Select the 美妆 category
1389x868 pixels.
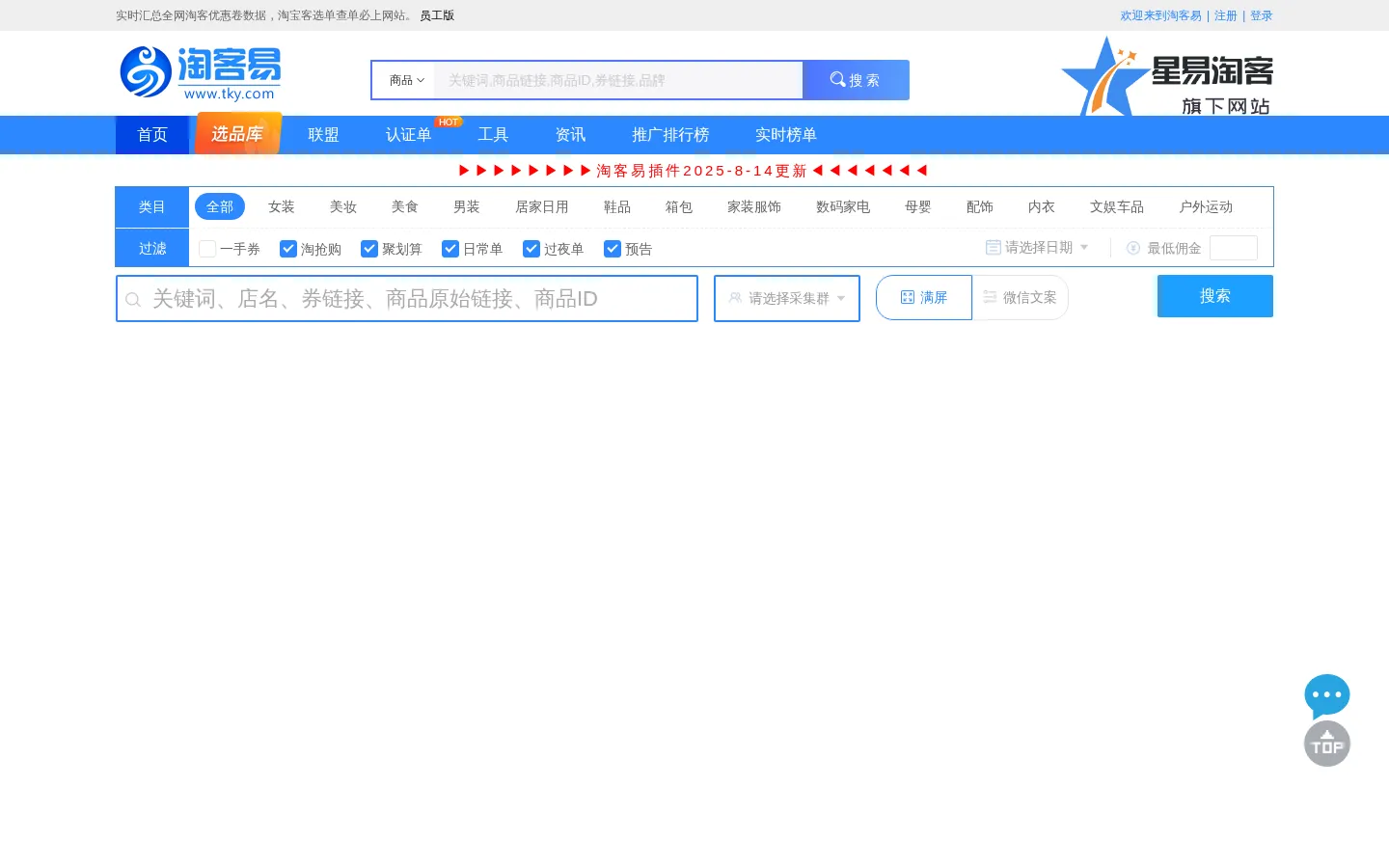coord(343,206)
